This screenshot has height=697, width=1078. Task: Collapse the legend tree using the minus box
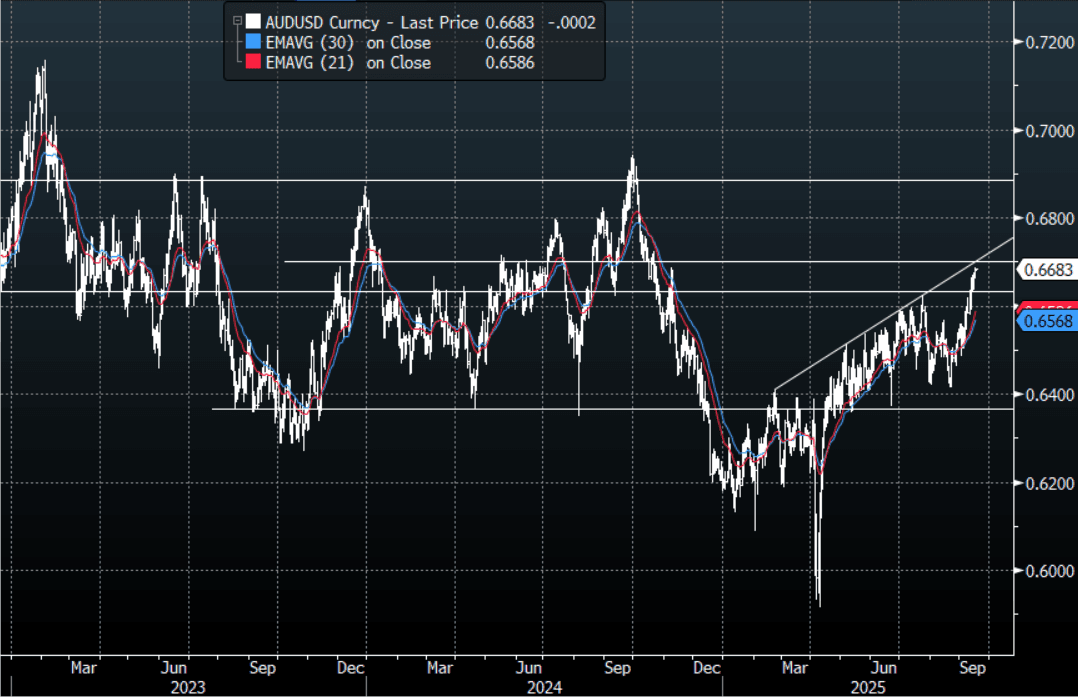click(236, 21)
